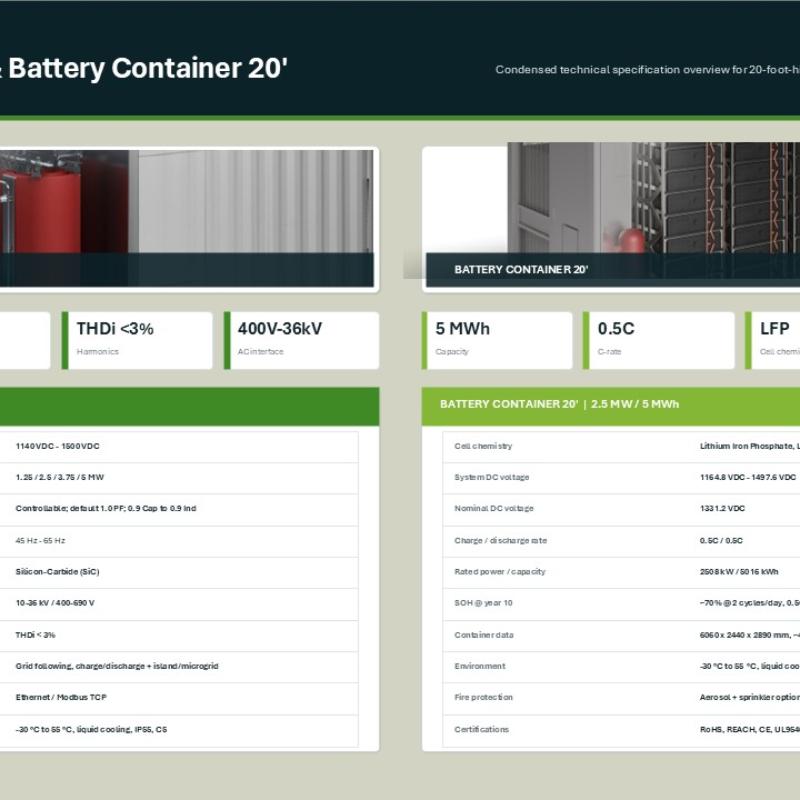Click the "0.5C / 0.5C" value

(x=721, y=540)
